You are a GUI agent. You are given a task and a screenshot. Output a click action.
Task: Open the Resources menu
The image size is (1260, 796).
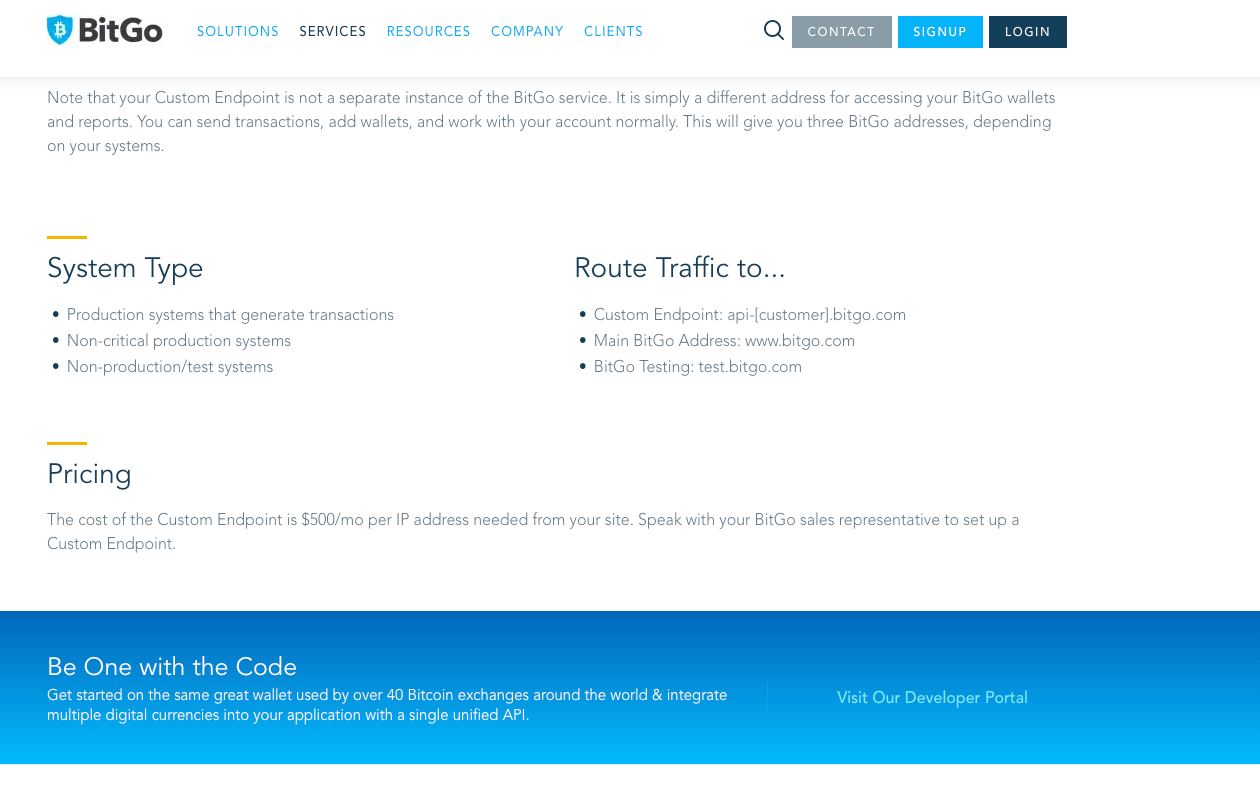pyautogui.click(x=429, y=32)
